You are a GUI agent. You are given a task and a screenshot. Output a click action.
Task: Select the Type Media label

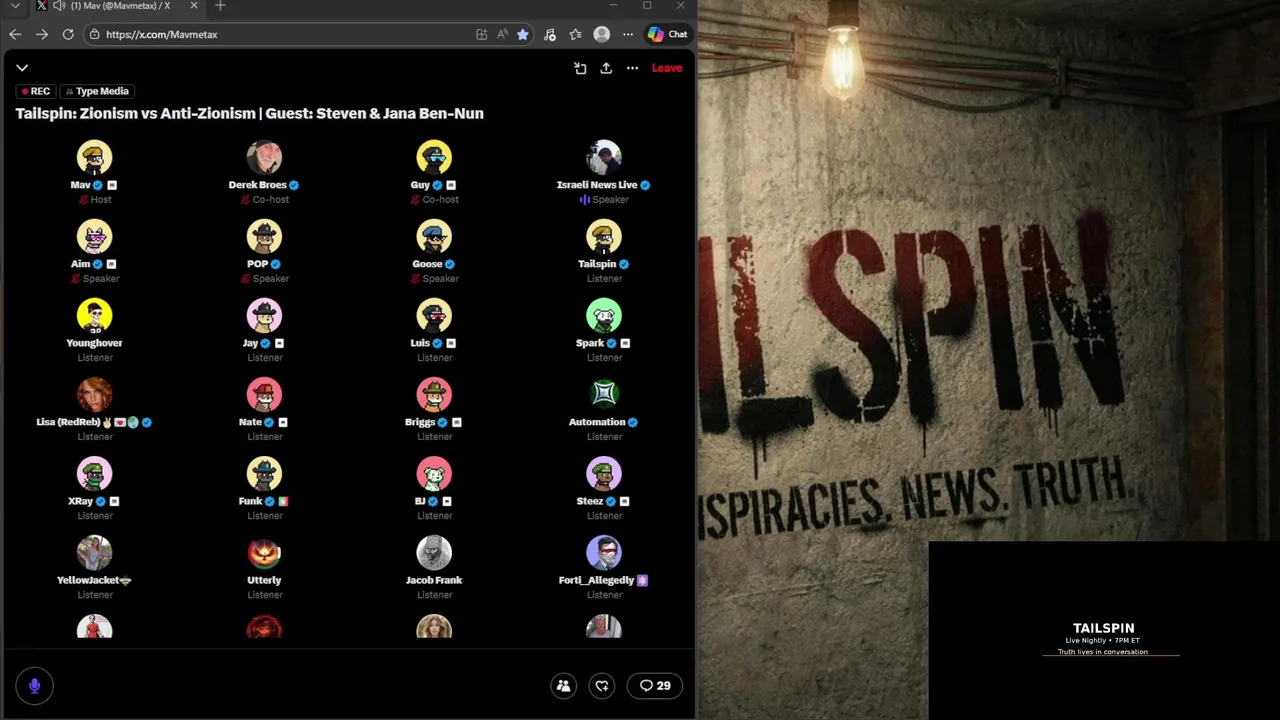pyautogui.click(x=97, y=91)
